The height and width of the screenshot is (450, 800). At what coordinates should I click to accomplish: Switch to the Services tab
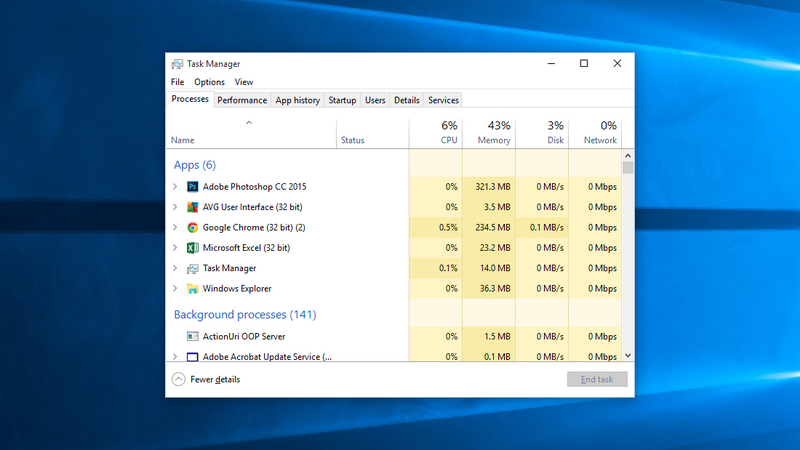tap(443, 100)
